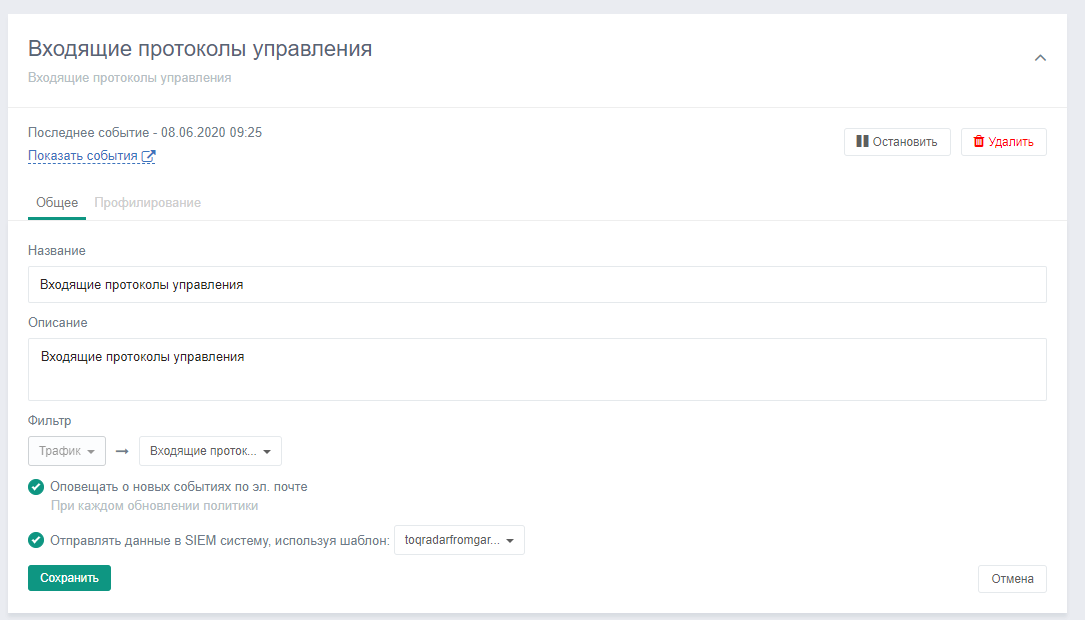Click the red trash icon in Удалить

click(x=978, y=142)
